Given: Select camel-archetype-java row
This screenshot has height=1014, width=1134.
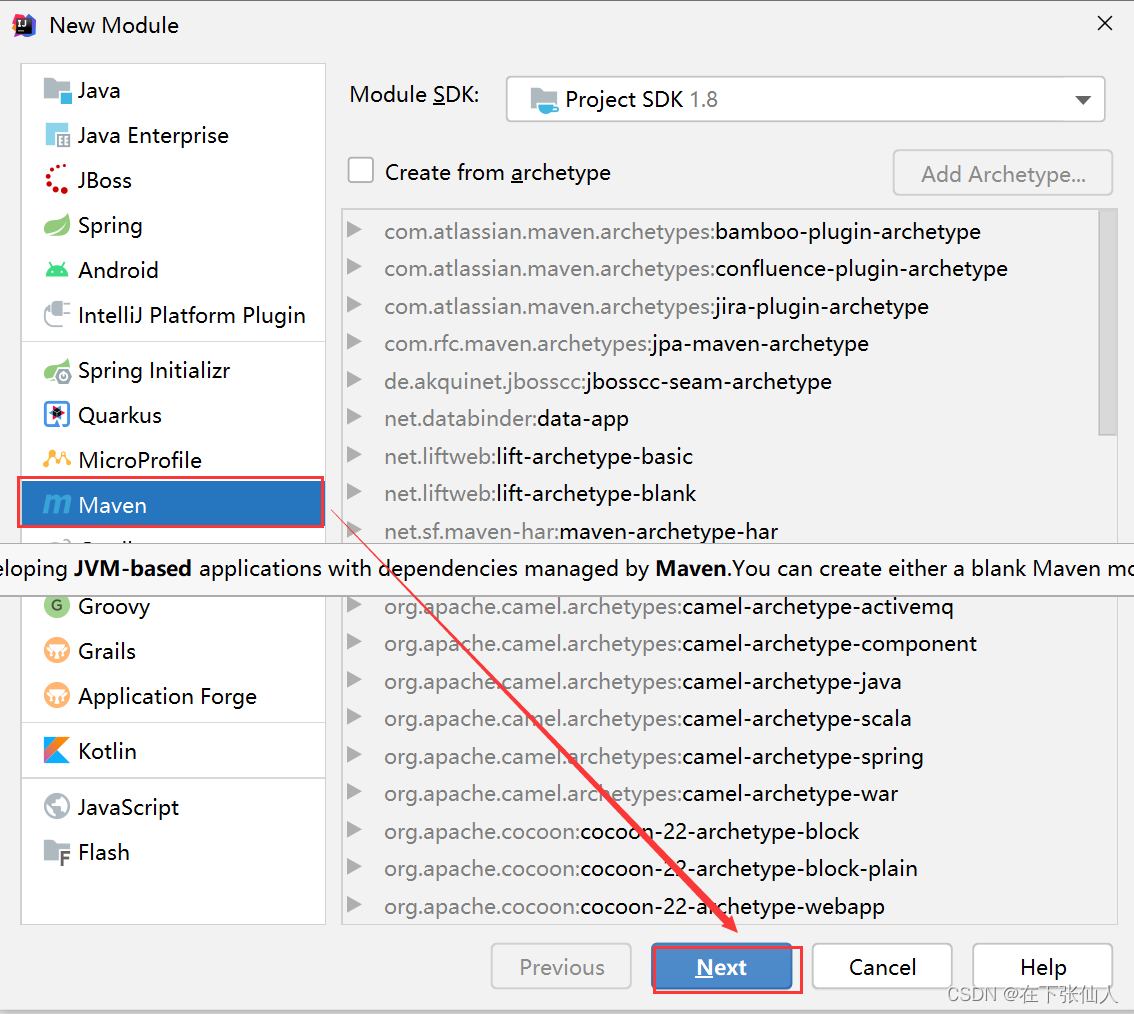Looking at the screenshot, I should click(720, 681).
